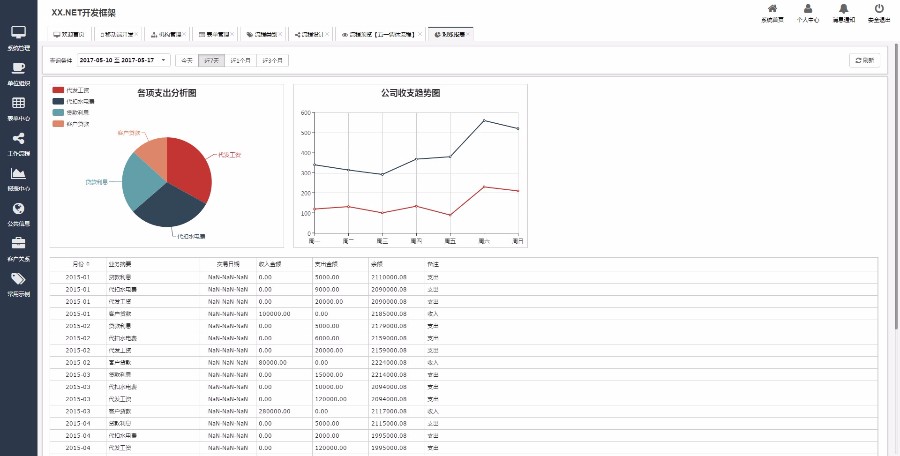Select the balance cell 2110000.08
This screenshot has width=900, height=456.
point(397,277)
